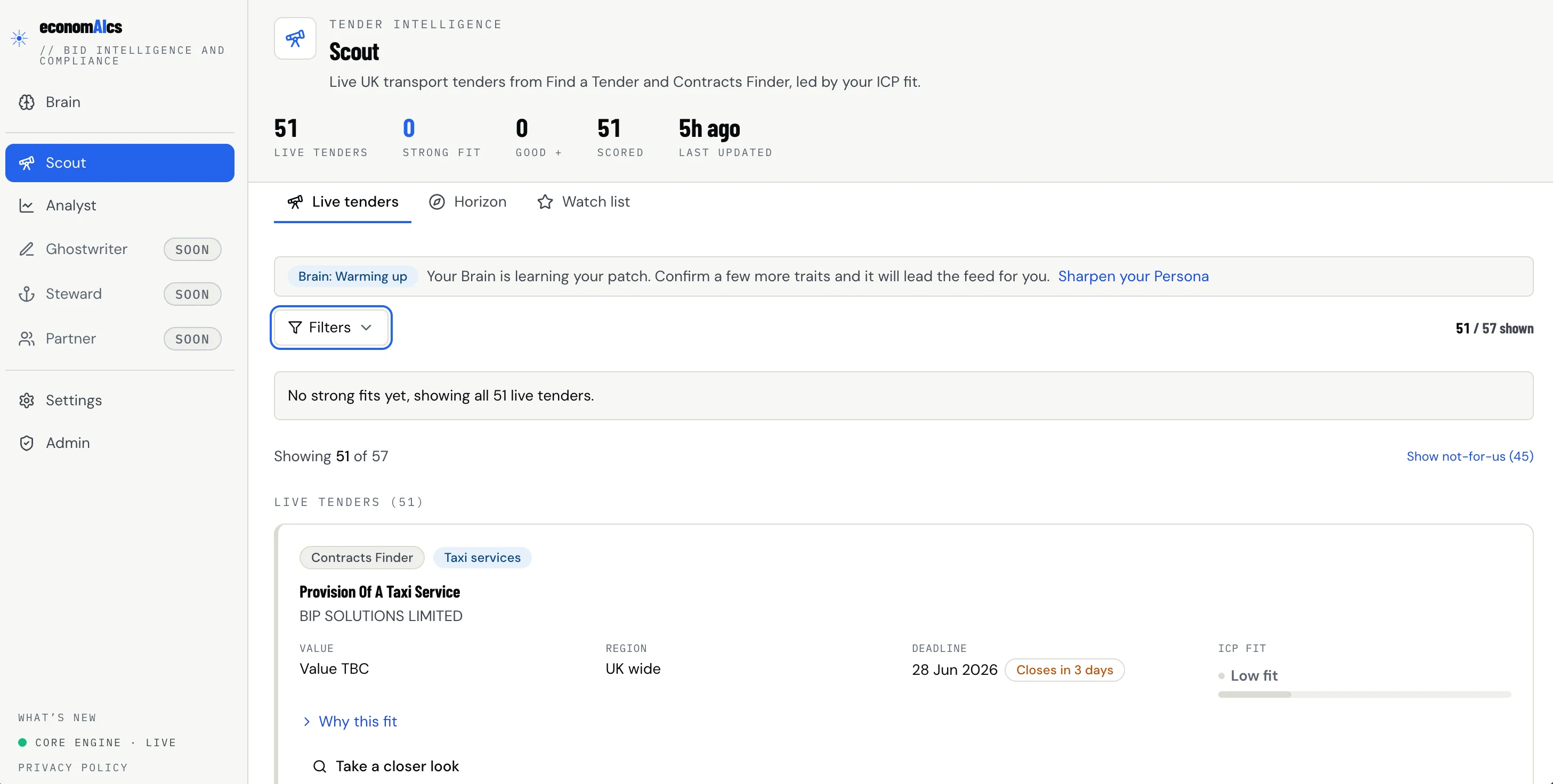1553x784 pixels.
Task: Click the SOON badge next to Ghostwriter
Action: coord(192,249)
